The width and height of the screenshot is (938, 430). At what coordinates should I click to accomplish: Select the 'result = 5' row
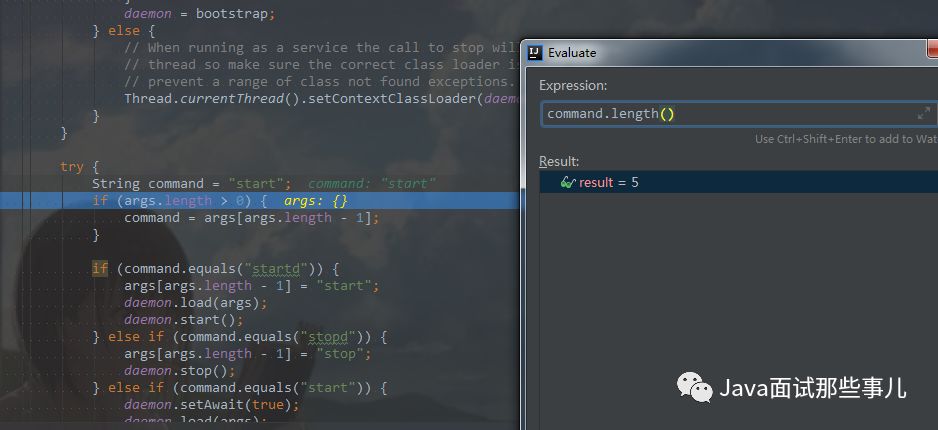pos(739,182)
